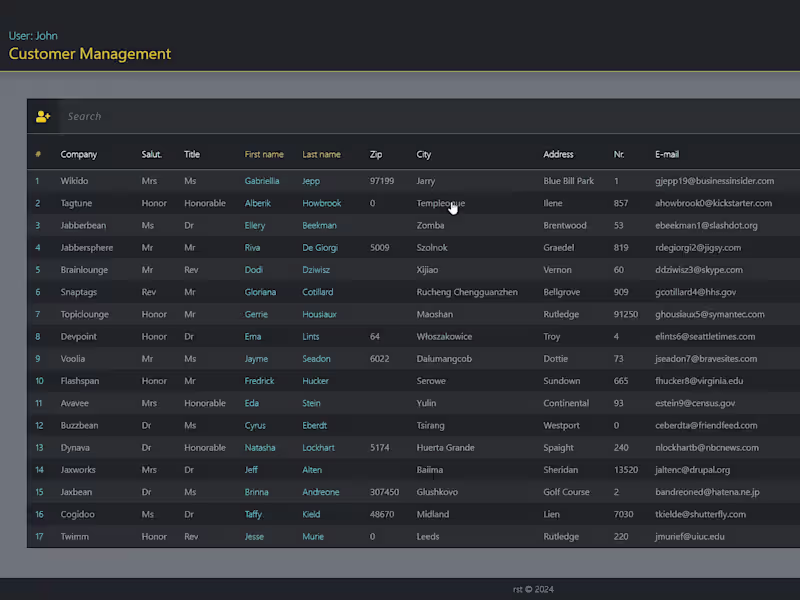Sort by the # column header

click(x=38, y=155)
